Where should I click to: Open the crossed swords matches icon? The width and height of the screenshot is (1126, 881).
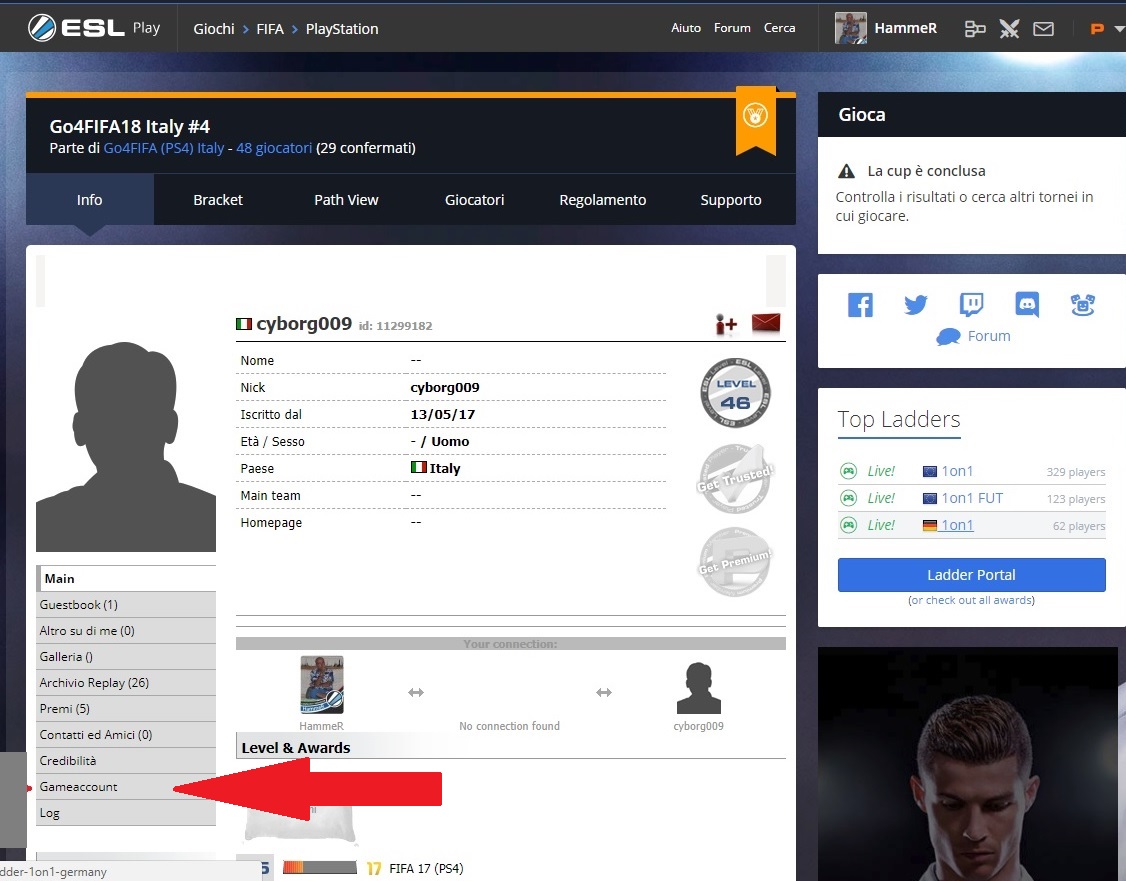(1009, 29)
